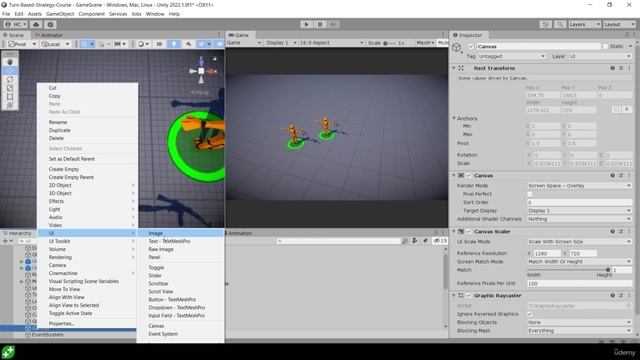This screenshot has width=640, height=360.
Task: Open Blocking Objects dropdown
Action: click(579, 322)
